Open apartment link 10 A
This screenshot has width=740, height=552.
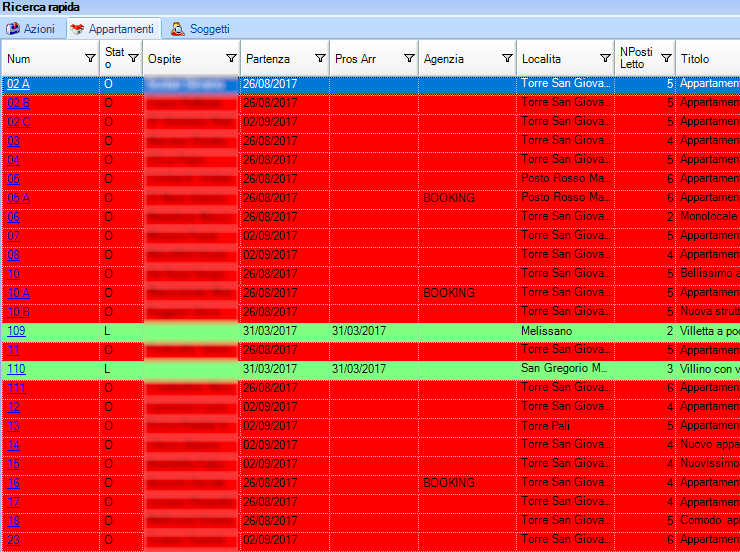tap(18, 293)
